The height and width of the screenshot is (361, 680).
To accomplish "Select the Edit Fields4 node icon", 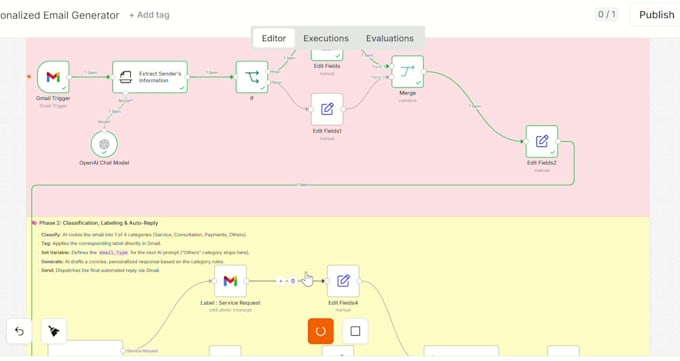I will coord(343,281).
